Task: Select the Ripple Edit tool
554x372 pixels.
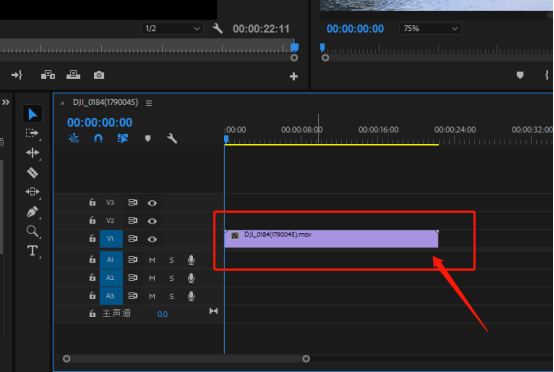Action: (x=33, y=153)
